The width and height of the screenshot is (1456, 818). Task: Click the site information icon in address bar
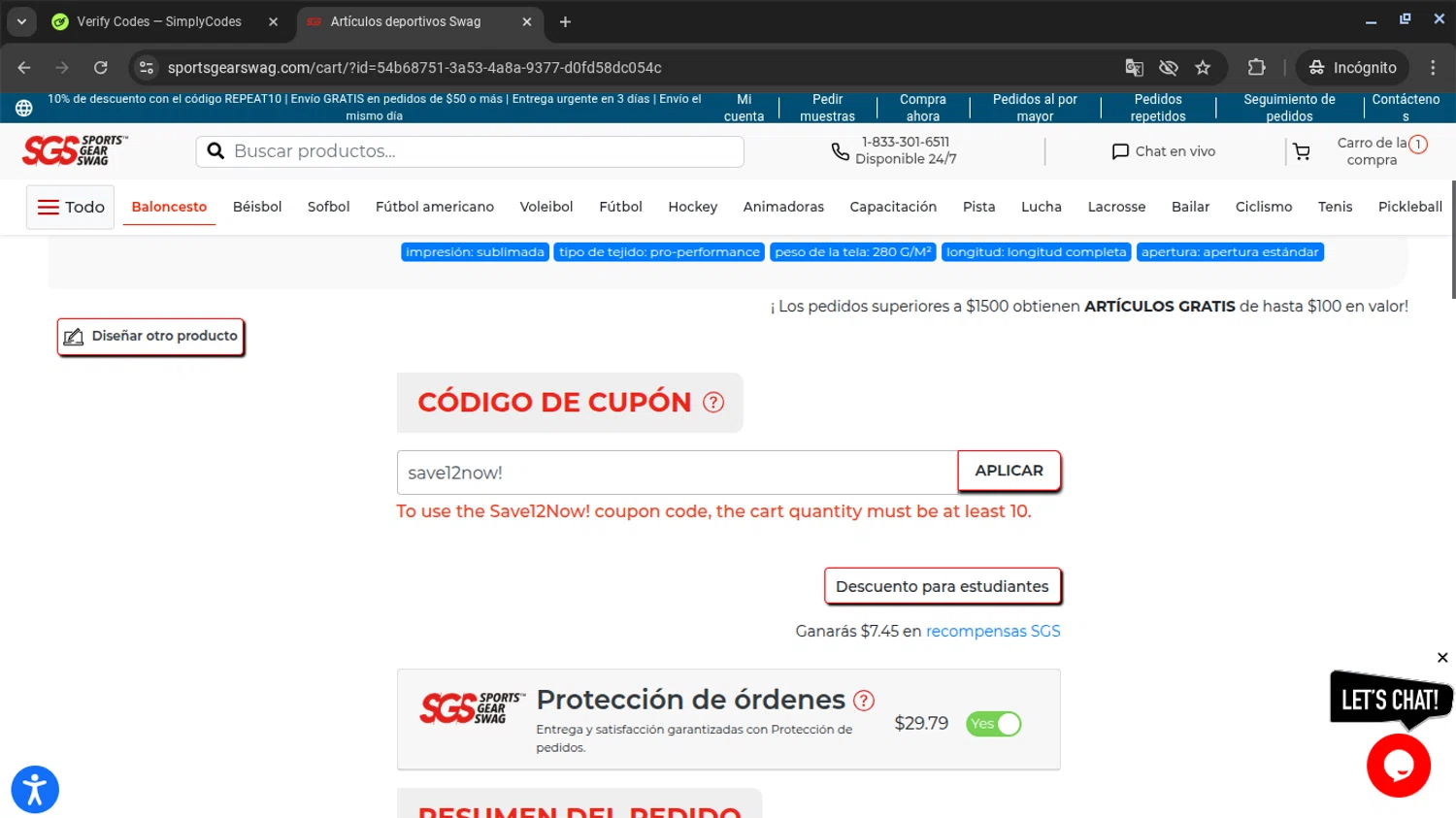click(147, 68)
